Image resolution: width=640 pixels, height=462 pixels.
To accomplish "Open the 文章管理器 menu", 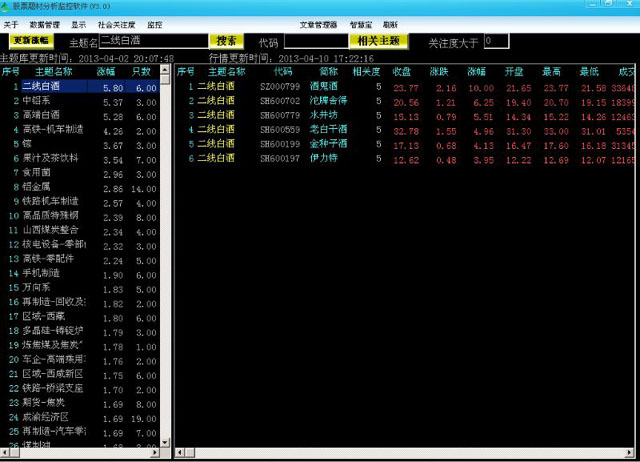I will [318, 25].
